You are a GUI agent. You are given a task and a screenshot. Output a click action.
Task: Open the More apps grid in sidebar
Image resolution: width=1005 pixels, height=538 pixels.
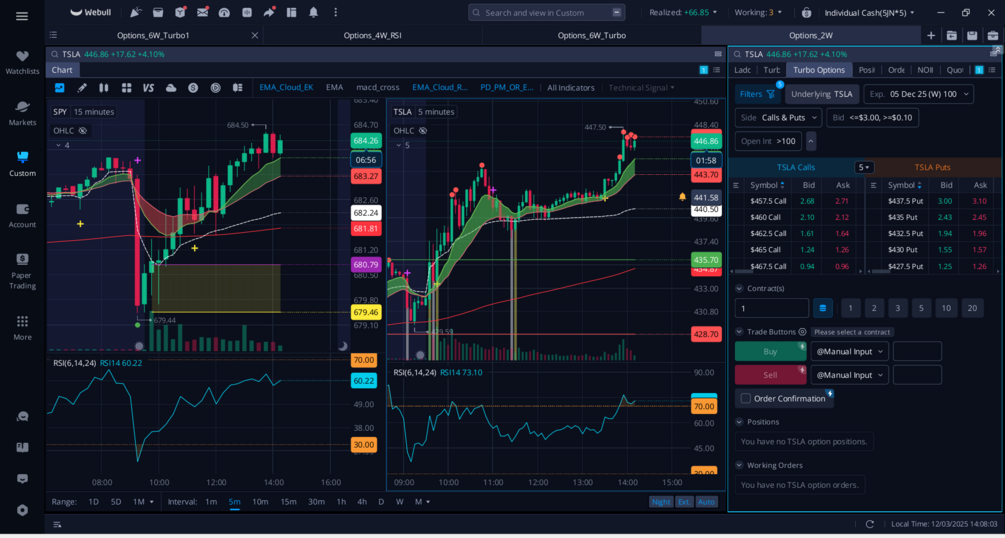(x=22, y=321)
